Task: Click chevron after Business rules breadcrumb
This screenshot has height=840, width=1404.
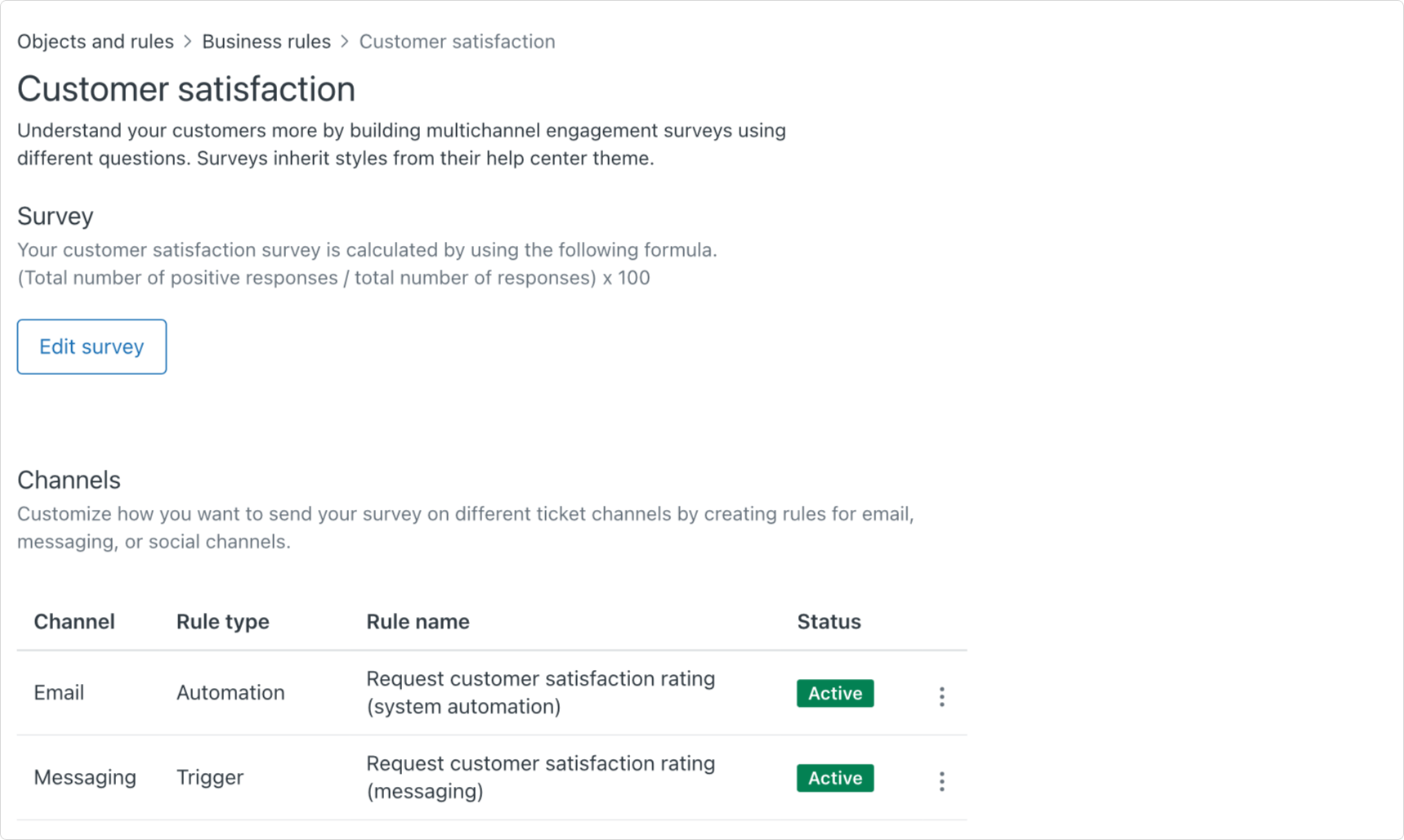Action: point(345,42)
